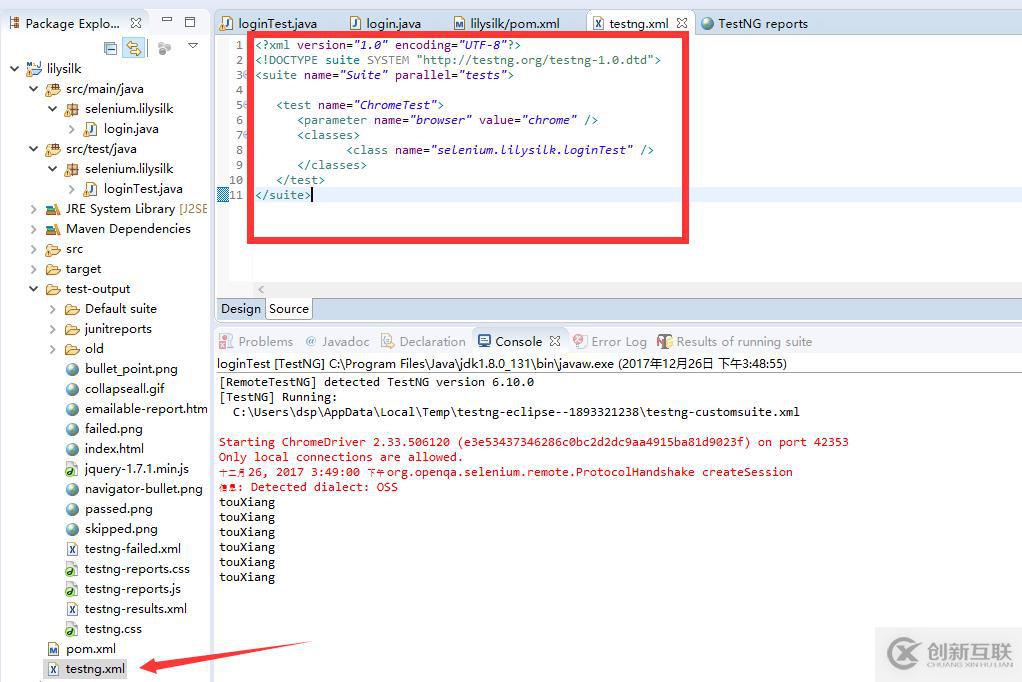Click the junitreports folder icon
The image size is (1022, 682).
coord(72,329)
